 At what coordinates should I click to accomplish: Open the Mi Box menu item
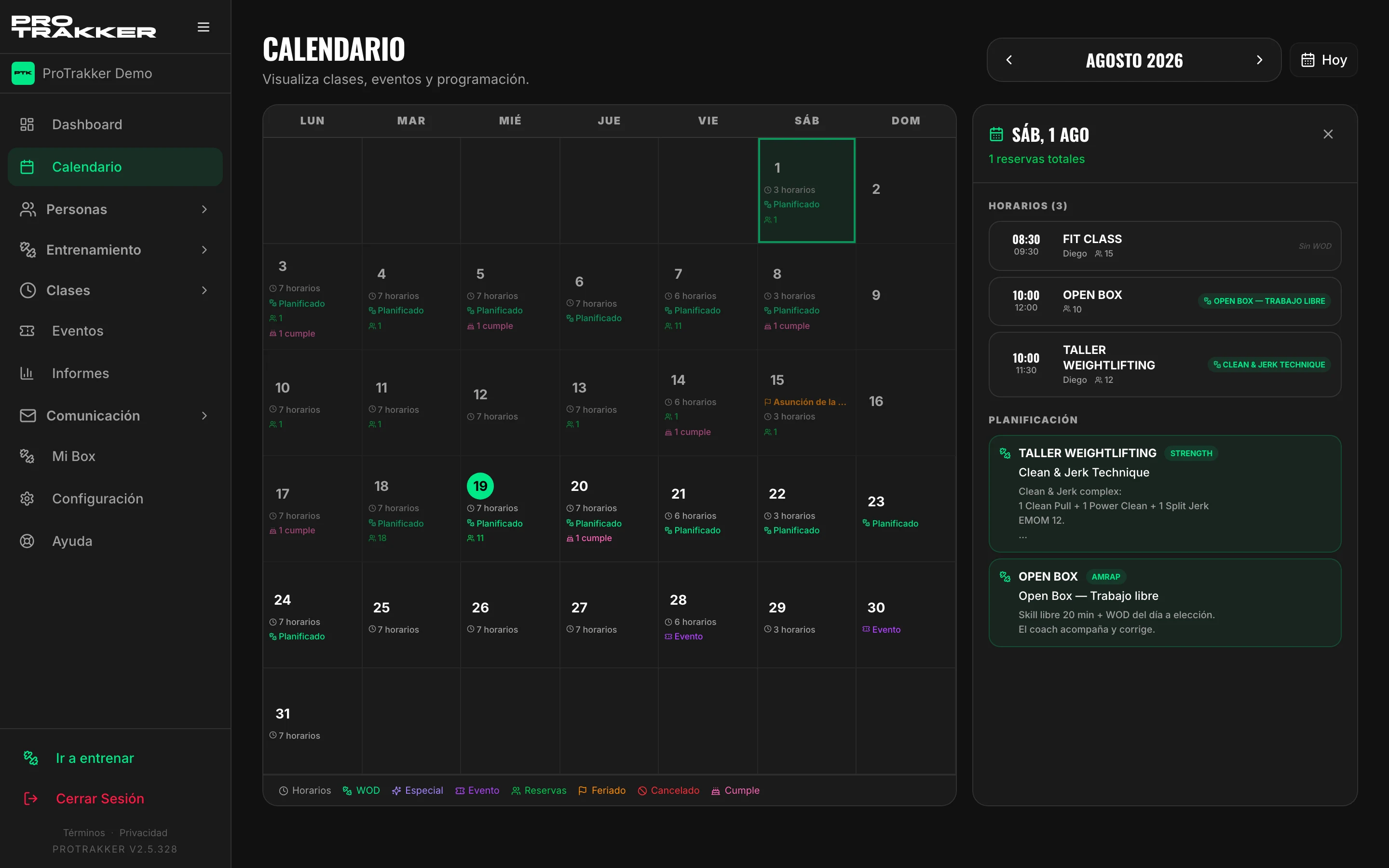115,456
